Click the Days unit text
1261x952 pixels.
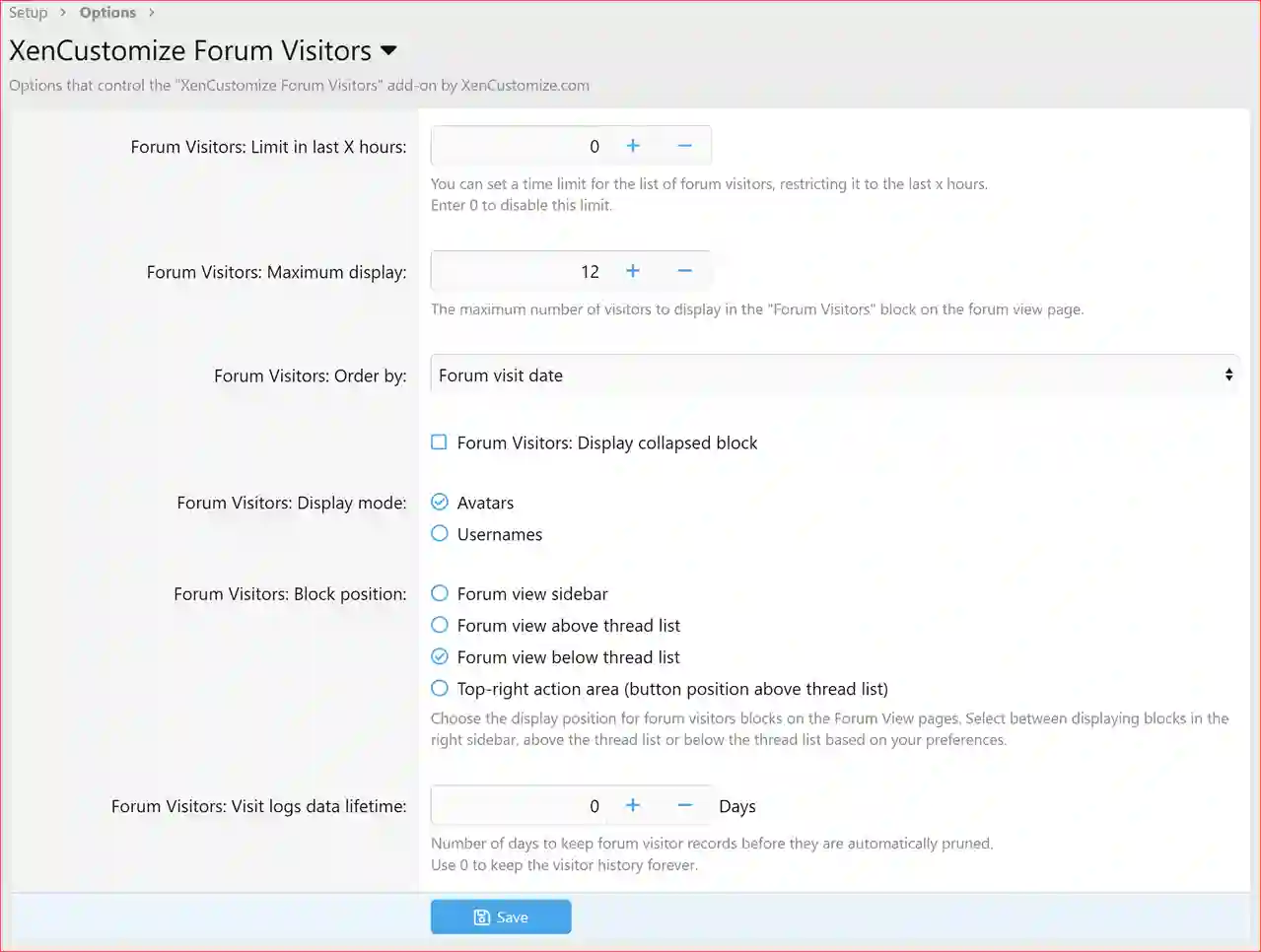tap(737, 806)
